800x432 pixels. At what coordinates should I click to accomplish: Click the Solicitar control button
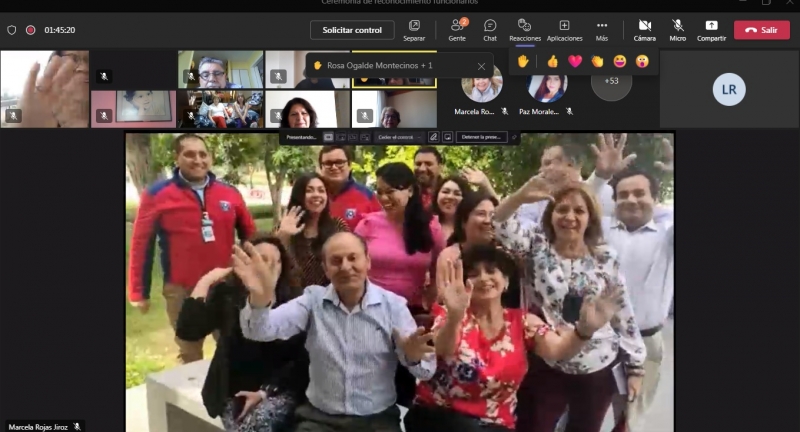tap(352, 30)
